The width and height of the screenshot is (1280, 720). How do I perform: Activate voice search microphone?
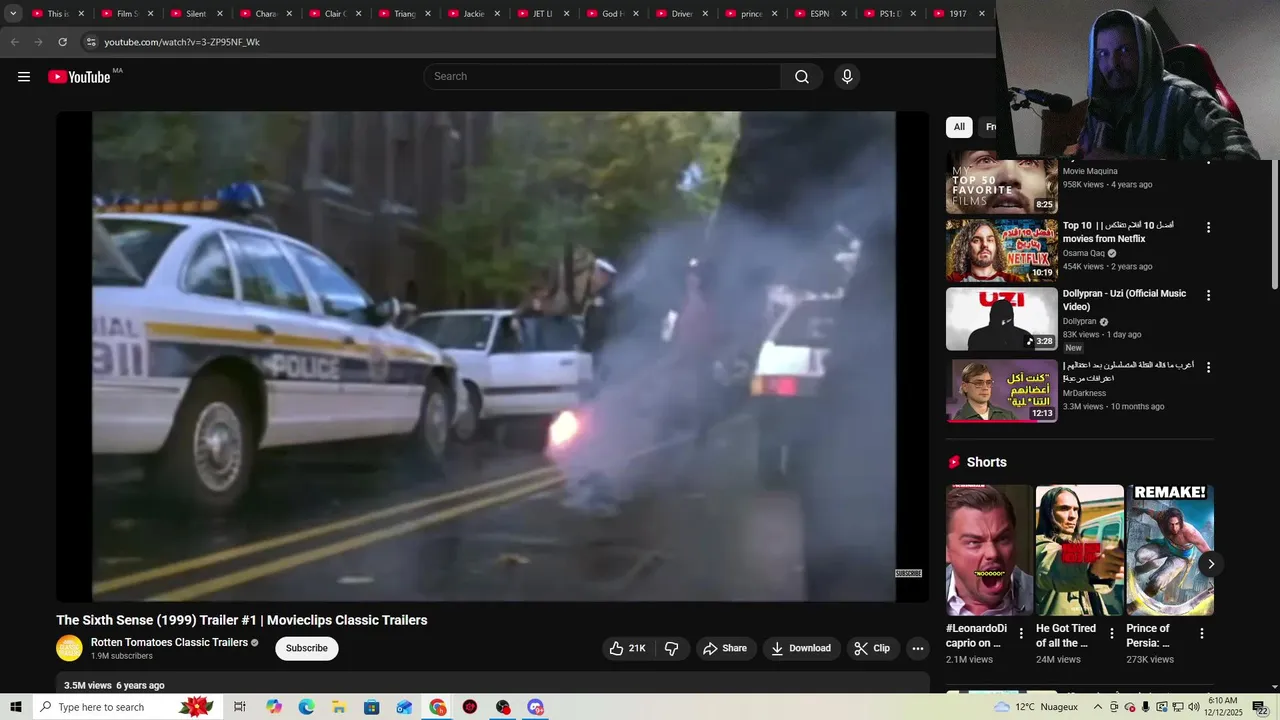[847, 77]
